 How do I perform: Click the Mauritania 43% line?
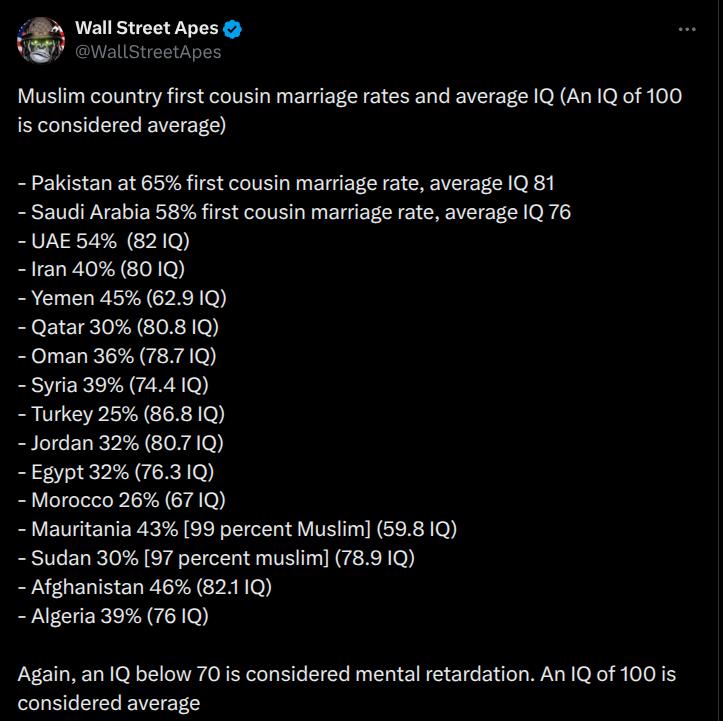[237, 529]
